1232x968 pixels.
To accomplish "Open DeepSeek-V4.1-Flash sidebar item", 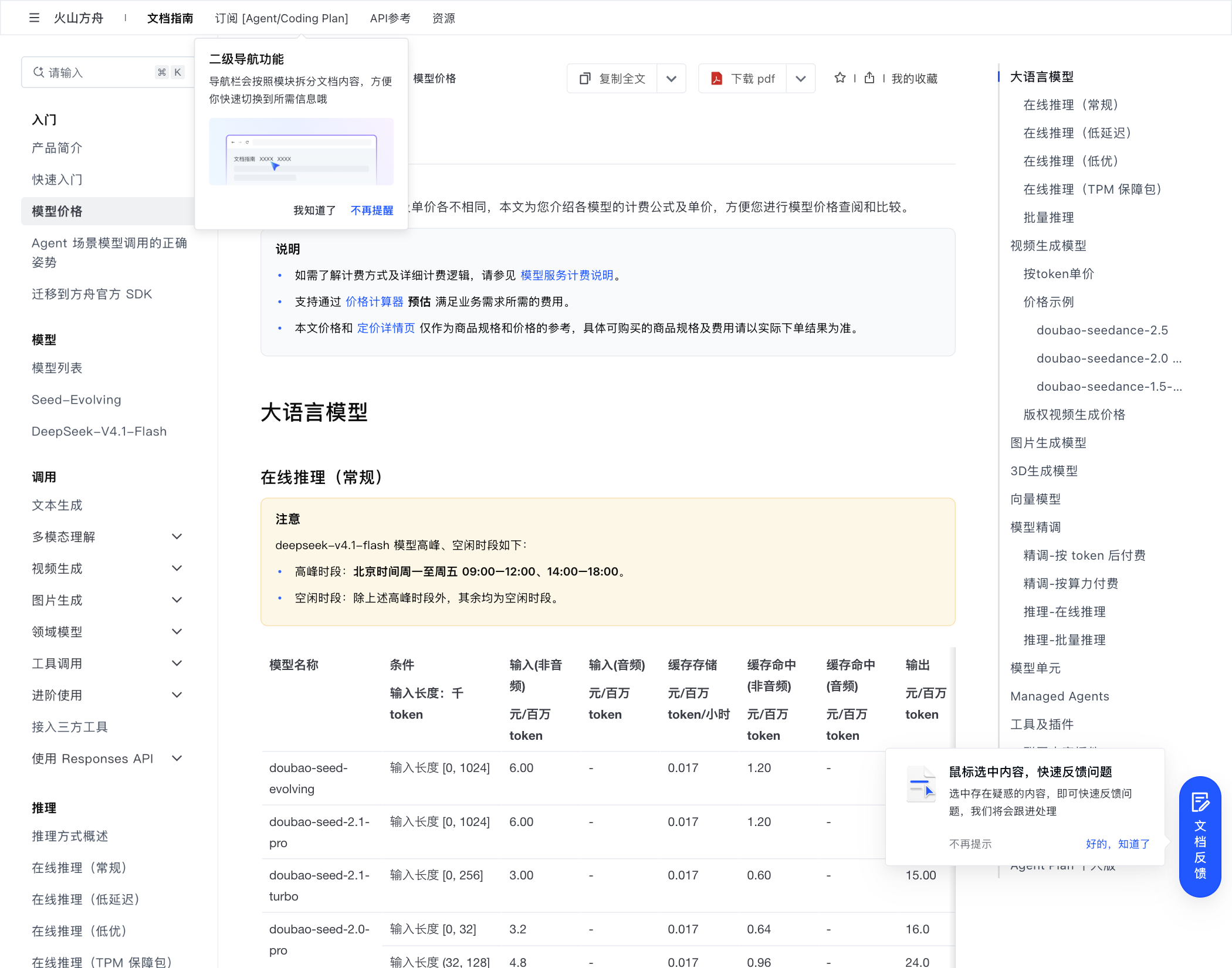I will (99, 431).
